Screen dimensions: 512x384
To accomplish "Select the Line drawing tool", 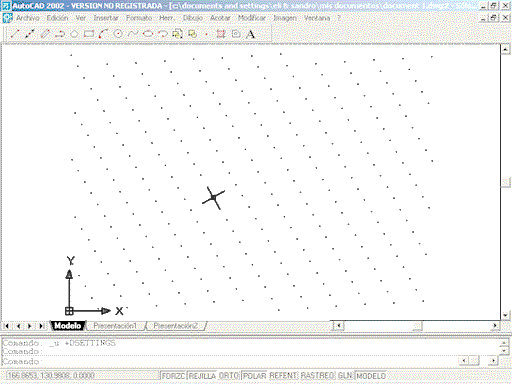I will 15,34.
